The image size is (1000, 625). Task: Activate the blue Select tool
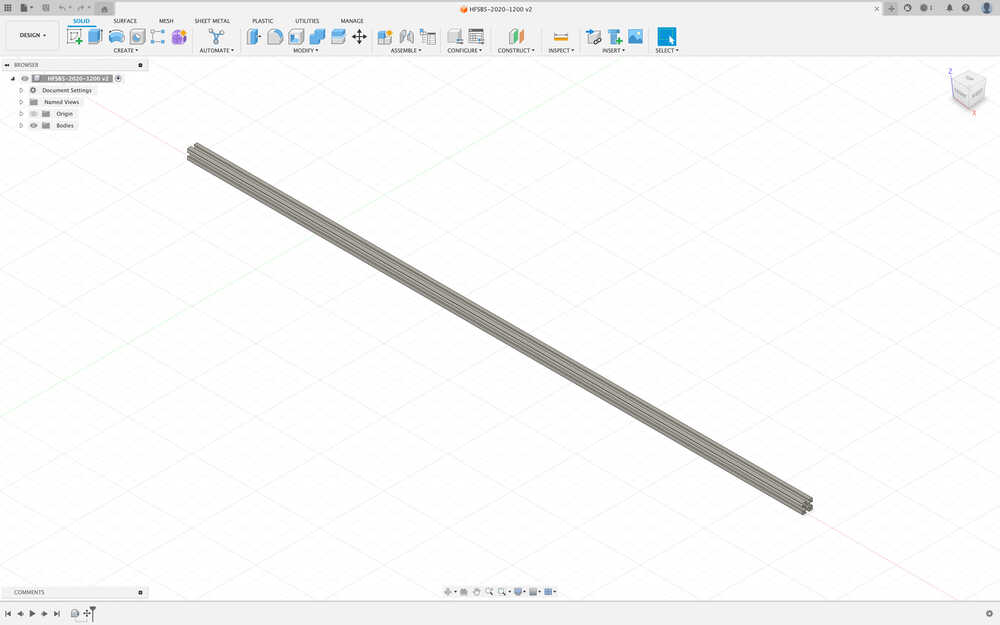[666, 36]
